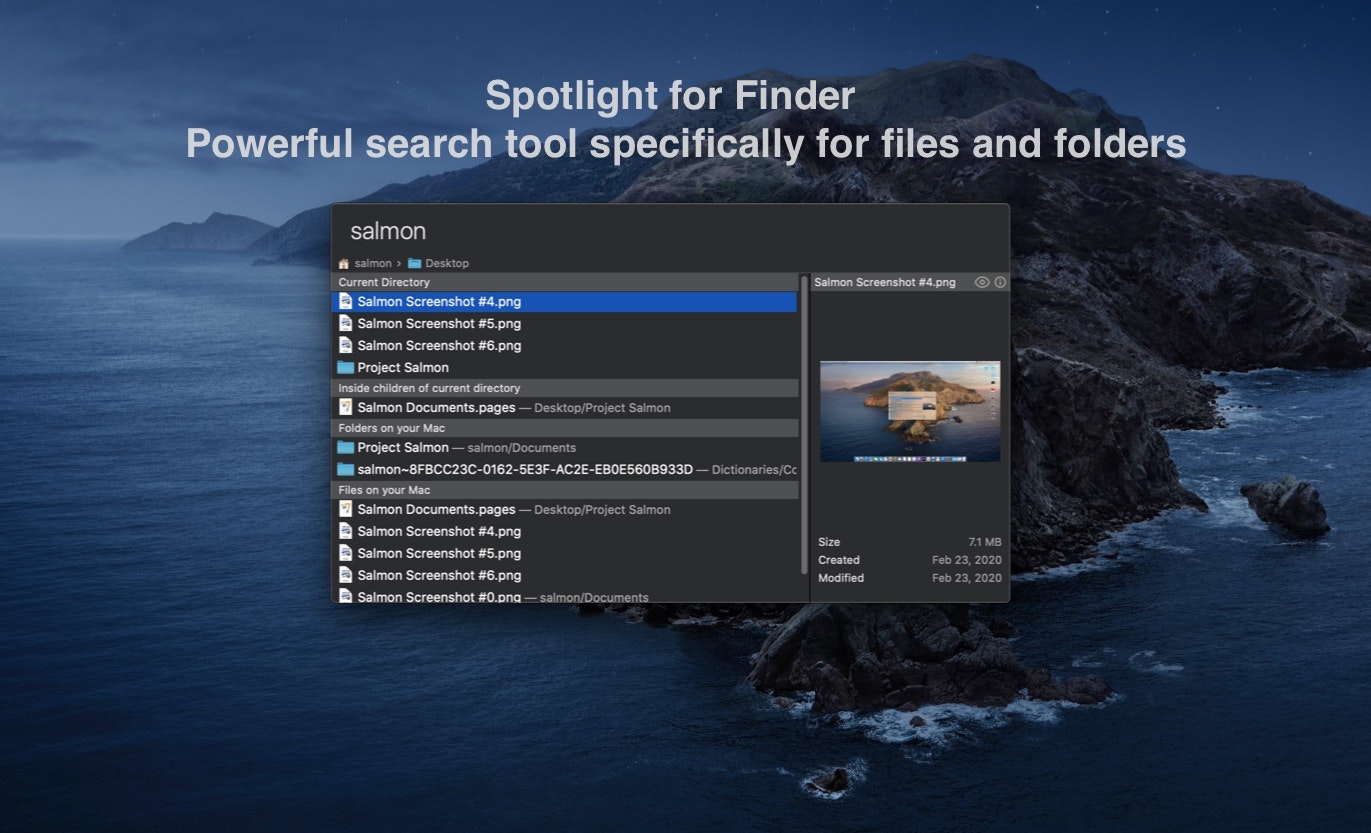
Task: Click the Folders on your Mac header
Action: [x=564, y=428]
